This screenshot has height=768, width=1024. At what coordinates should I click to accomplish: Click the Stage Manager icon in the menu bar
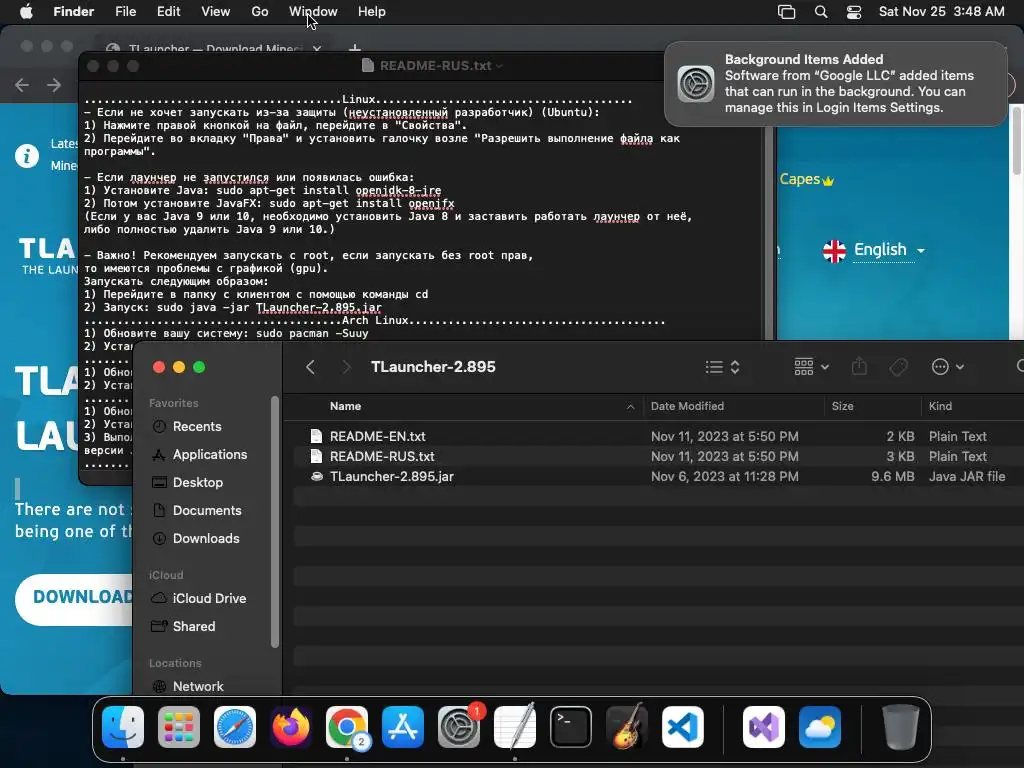786,12
